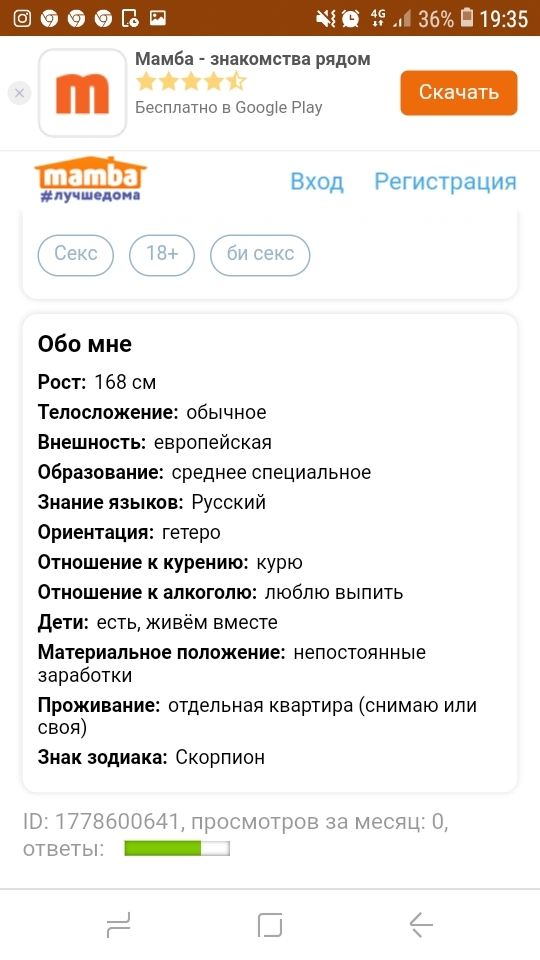Tap the Мамба - знакомства рядом title
This screenshot has height=960, width=540.
(252, 59)
